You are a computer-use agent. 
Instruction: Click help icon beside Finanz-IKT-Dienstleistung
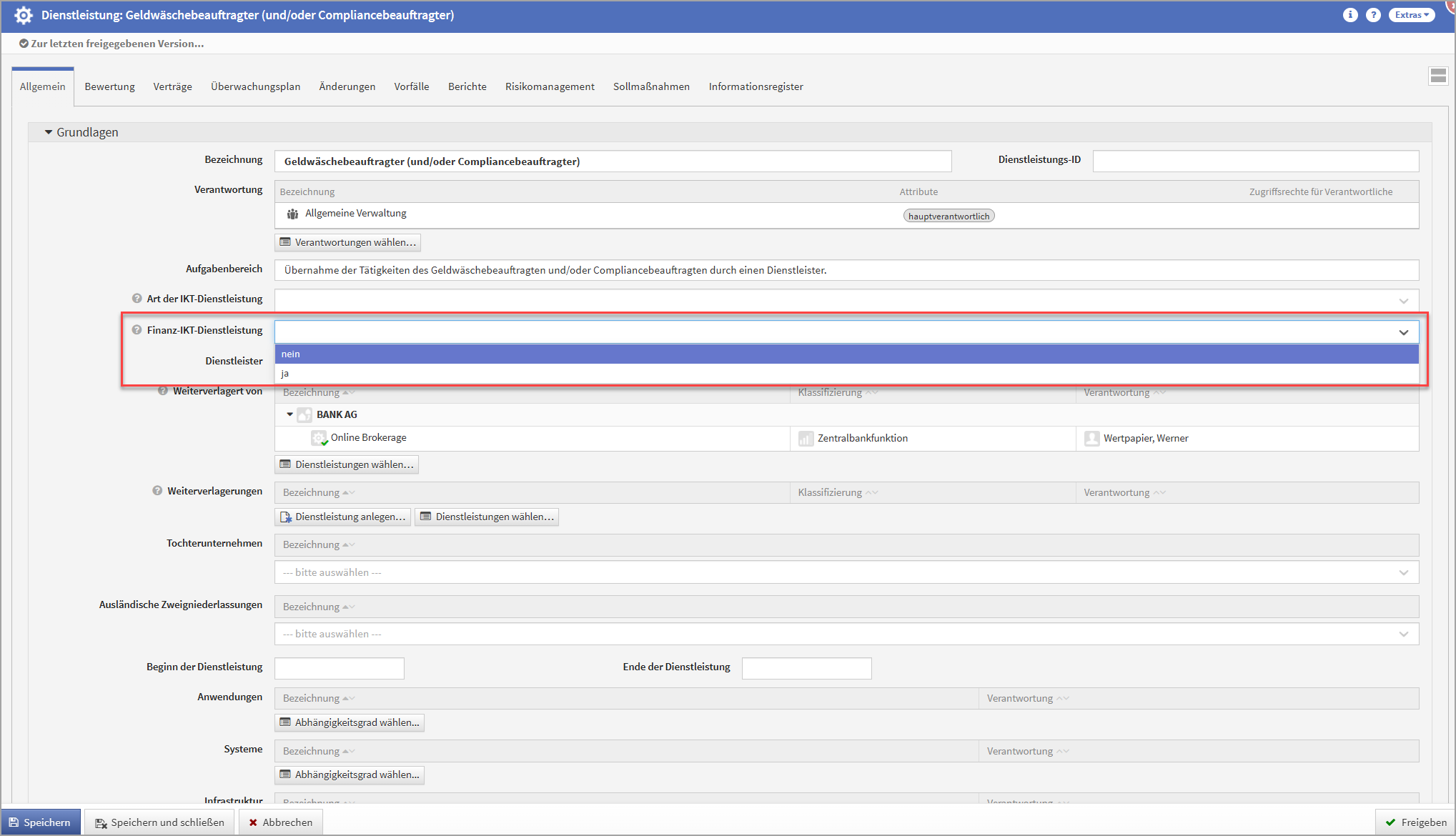pos(137,330)
